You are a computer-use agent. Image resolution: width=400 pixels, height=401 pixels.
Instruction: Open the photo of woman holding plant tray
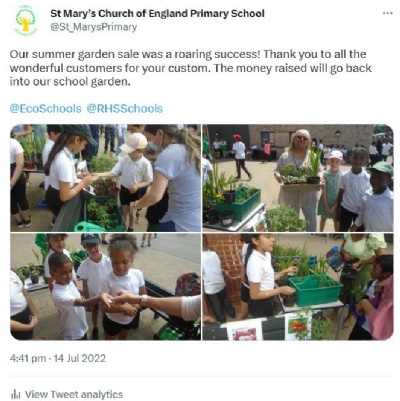pyautogui.click(x=298, y=178)
